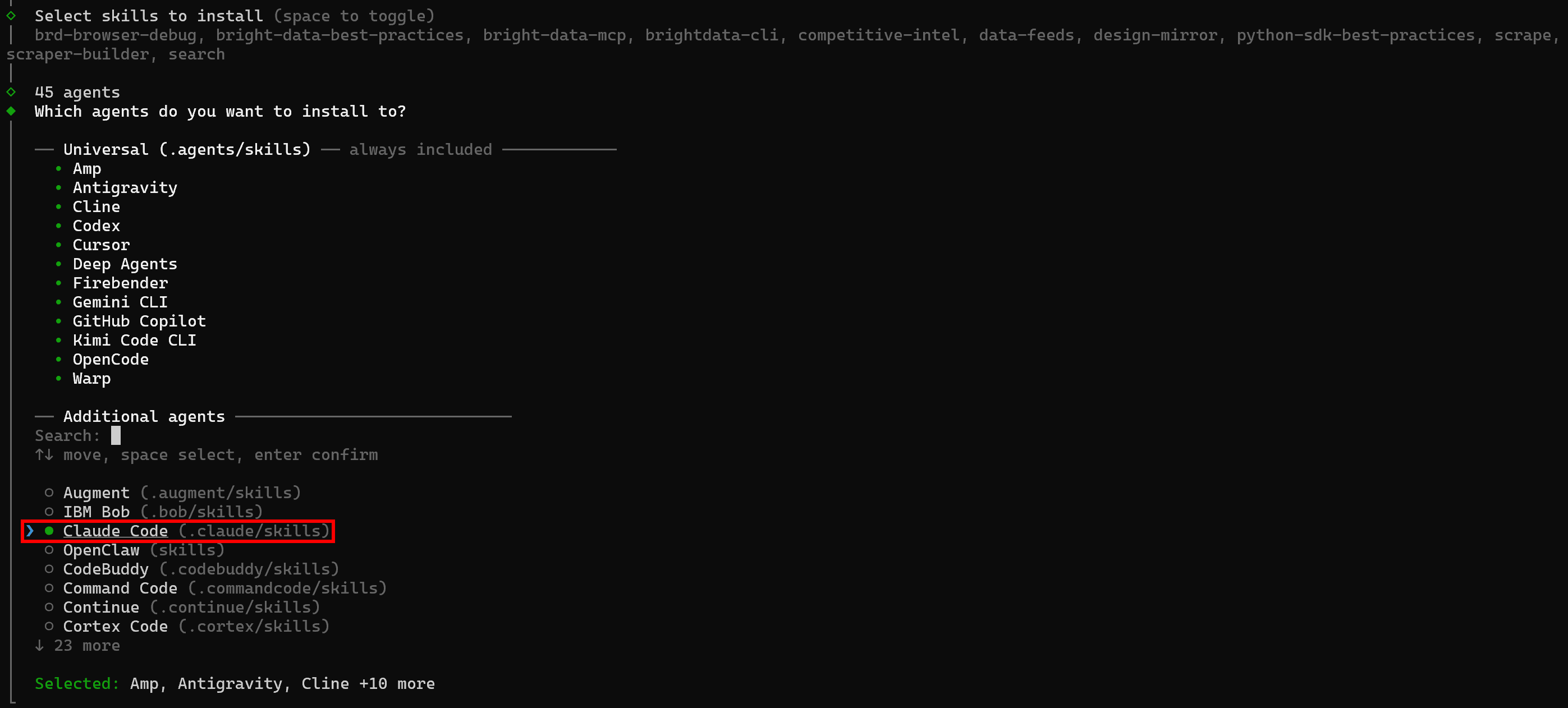Image resolution: width=1568 pixels, height=708 pixels.
Task: Deselect the filled Claude Code radio circle
Action: point(49,531)
